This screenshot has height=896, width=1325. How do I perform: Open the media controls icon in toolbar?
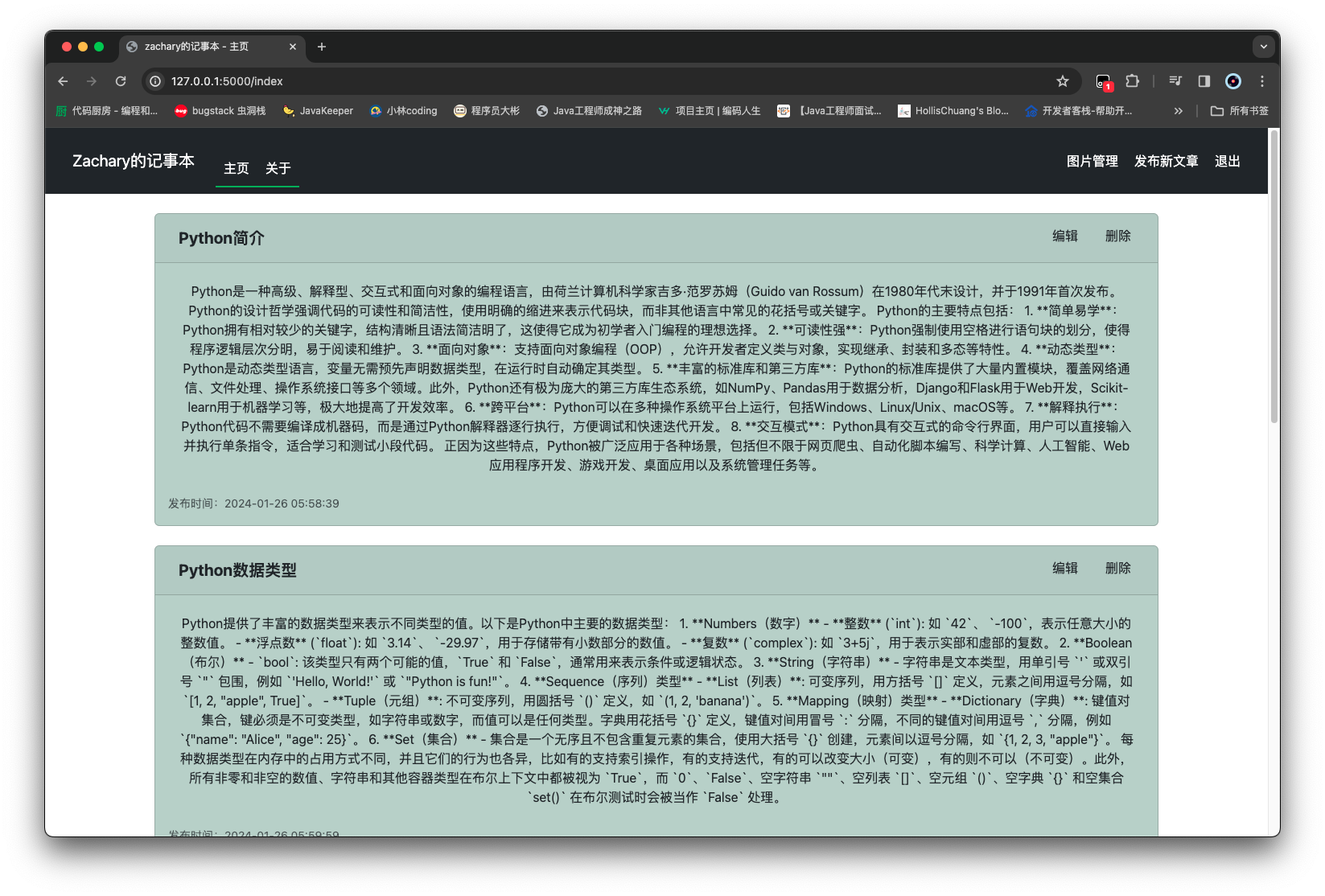[x=1175, y=81]
